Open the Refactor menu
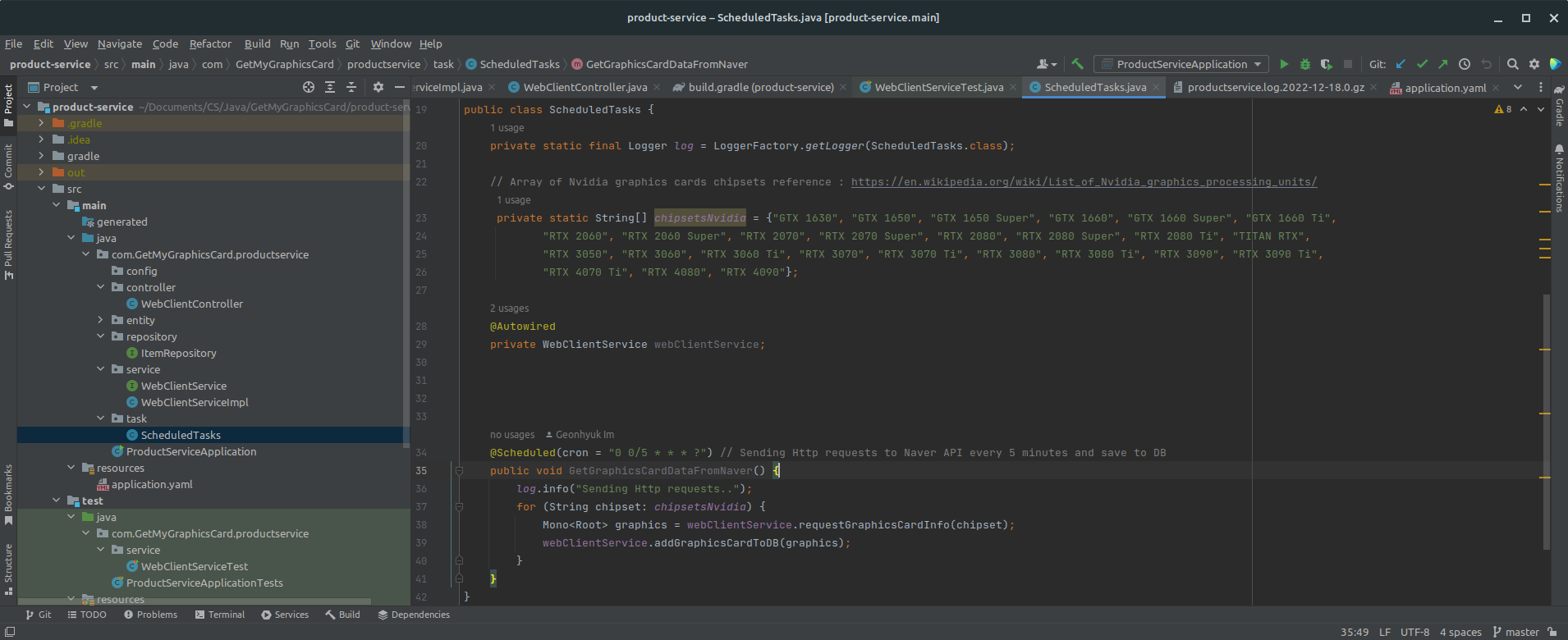The width and height of the screenshot is (1568, 640). [x=210, y=43]
